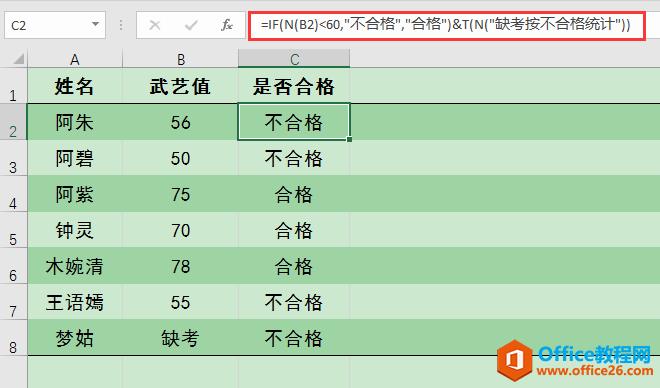Screen dimensions: 660x388
Task: Click 木婉清's result cell 合格
Action: click(x=294, y=266)
